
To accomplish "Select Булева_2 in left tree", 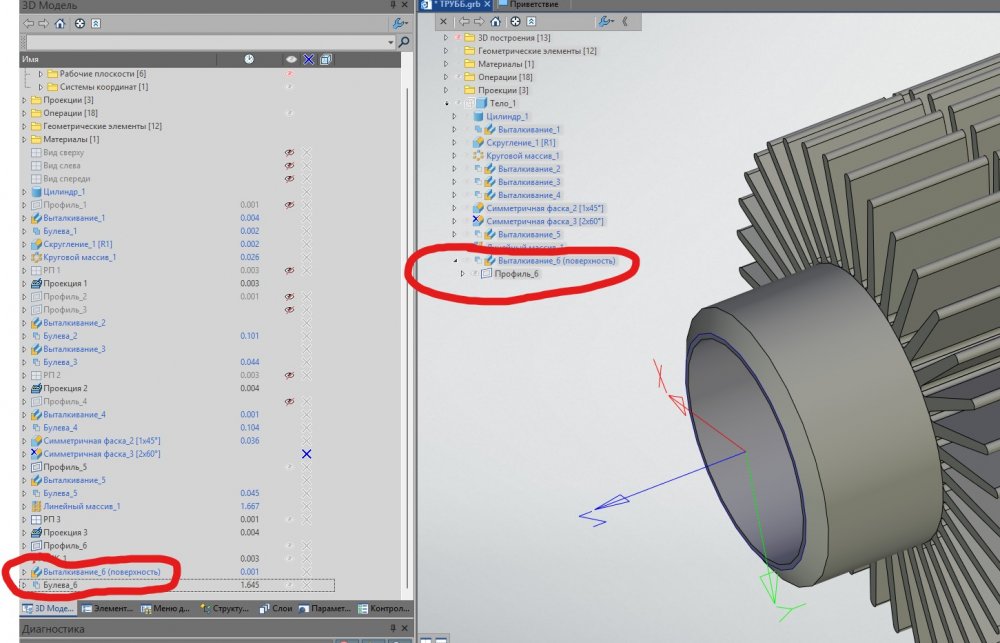I will point(60,336).
